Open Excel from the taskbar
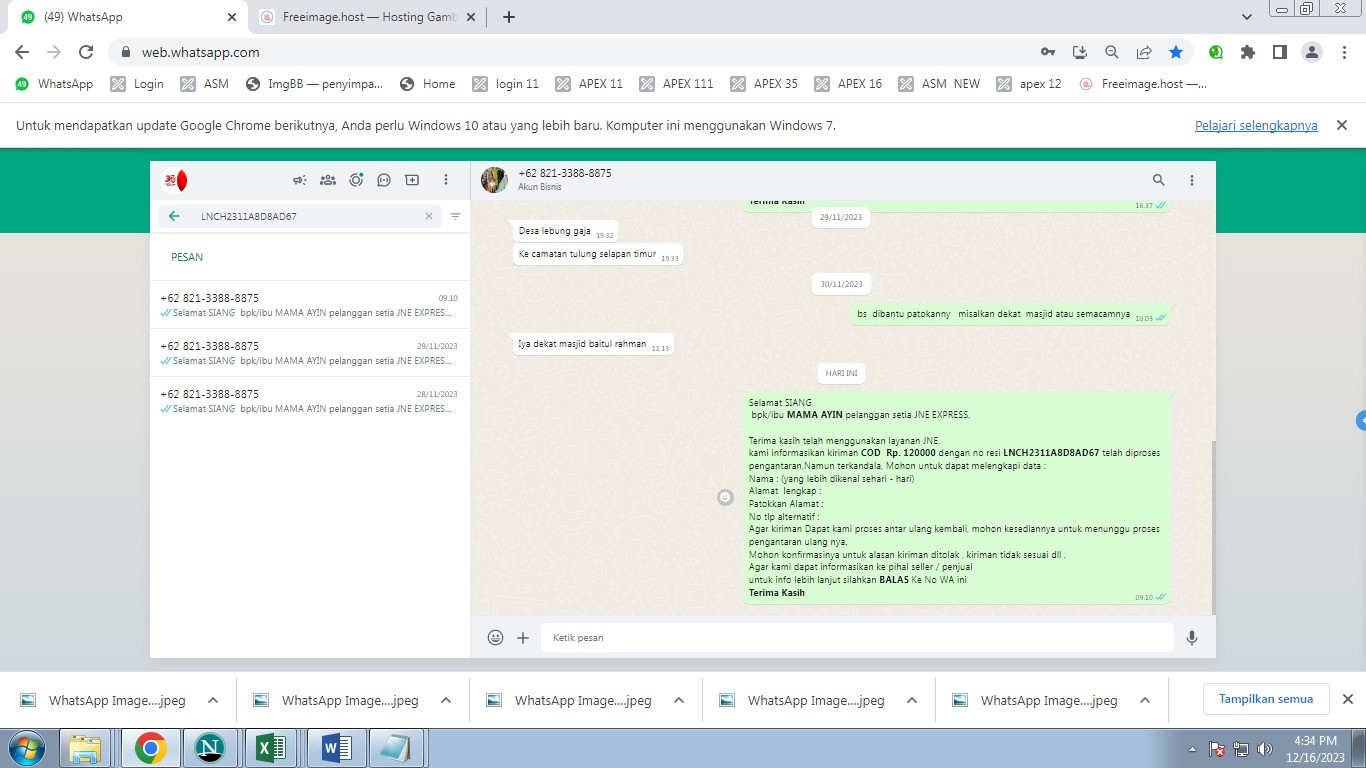The height and width of the screenshot is (768, 1366). pyautogui.click(x=272, y=748)
